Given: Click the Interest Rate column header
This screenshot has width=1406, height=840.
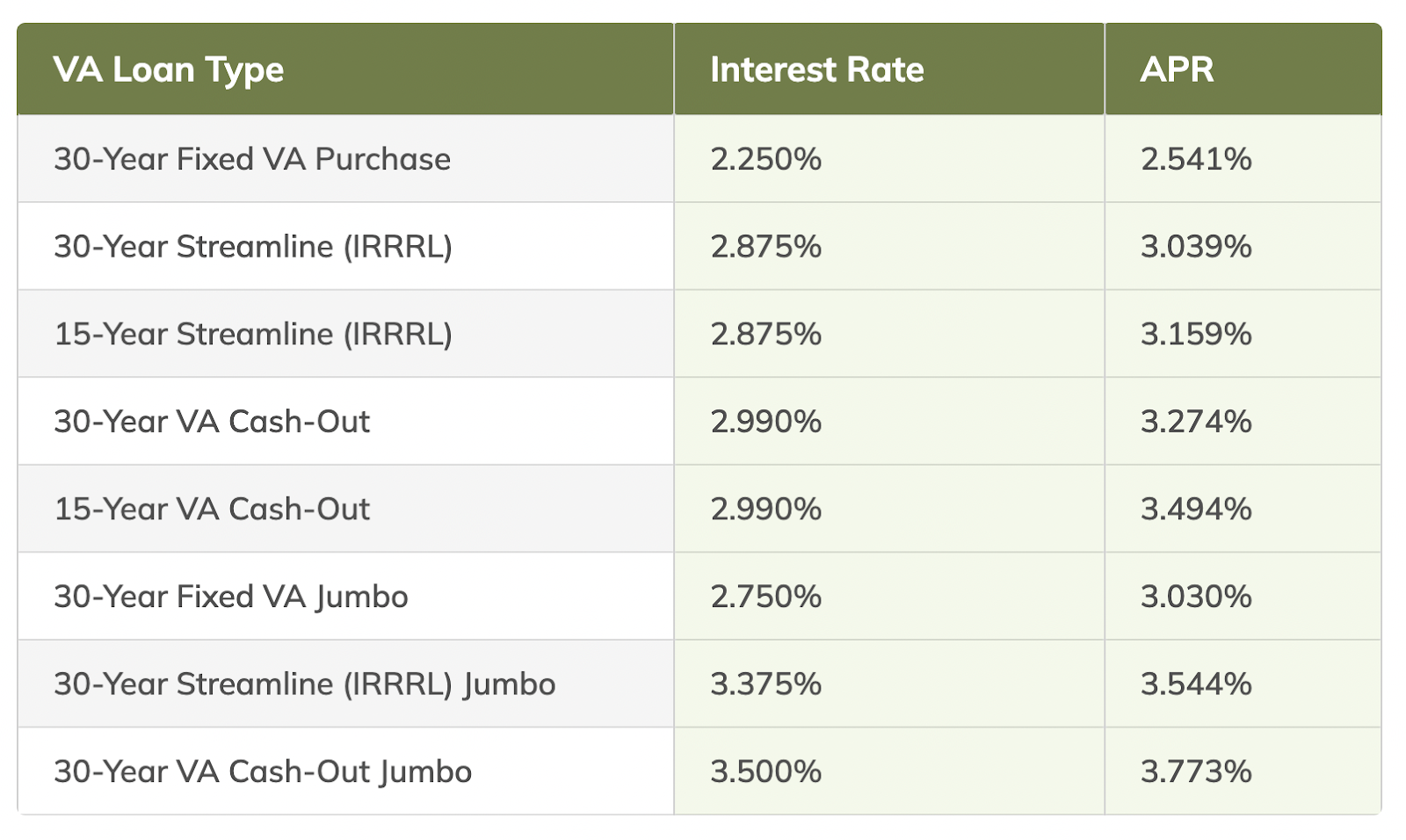Looking at the screenshot, I should point(816,69).
